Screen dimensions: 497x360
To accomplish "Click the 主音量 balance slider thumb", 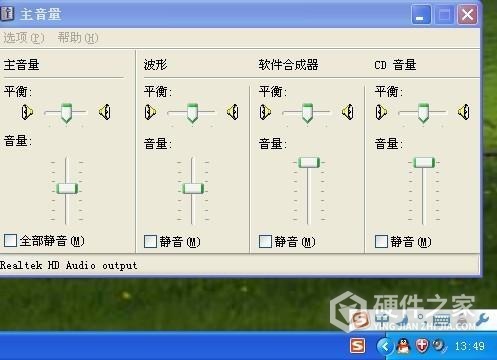I will pos(66,113).
